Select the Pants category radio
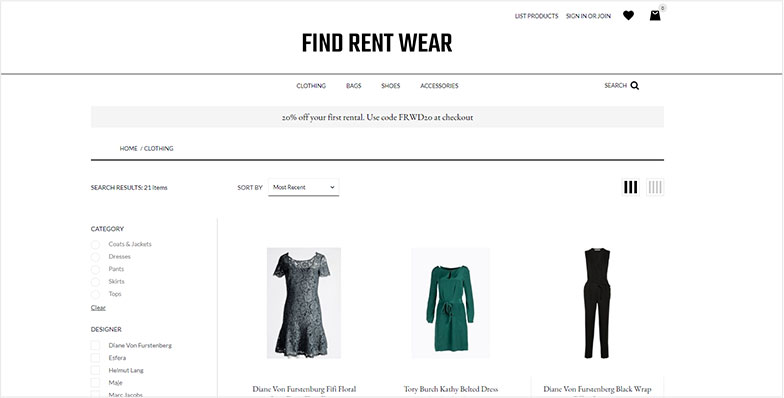This screenshot has height=398, width=784. coord(95,270)
